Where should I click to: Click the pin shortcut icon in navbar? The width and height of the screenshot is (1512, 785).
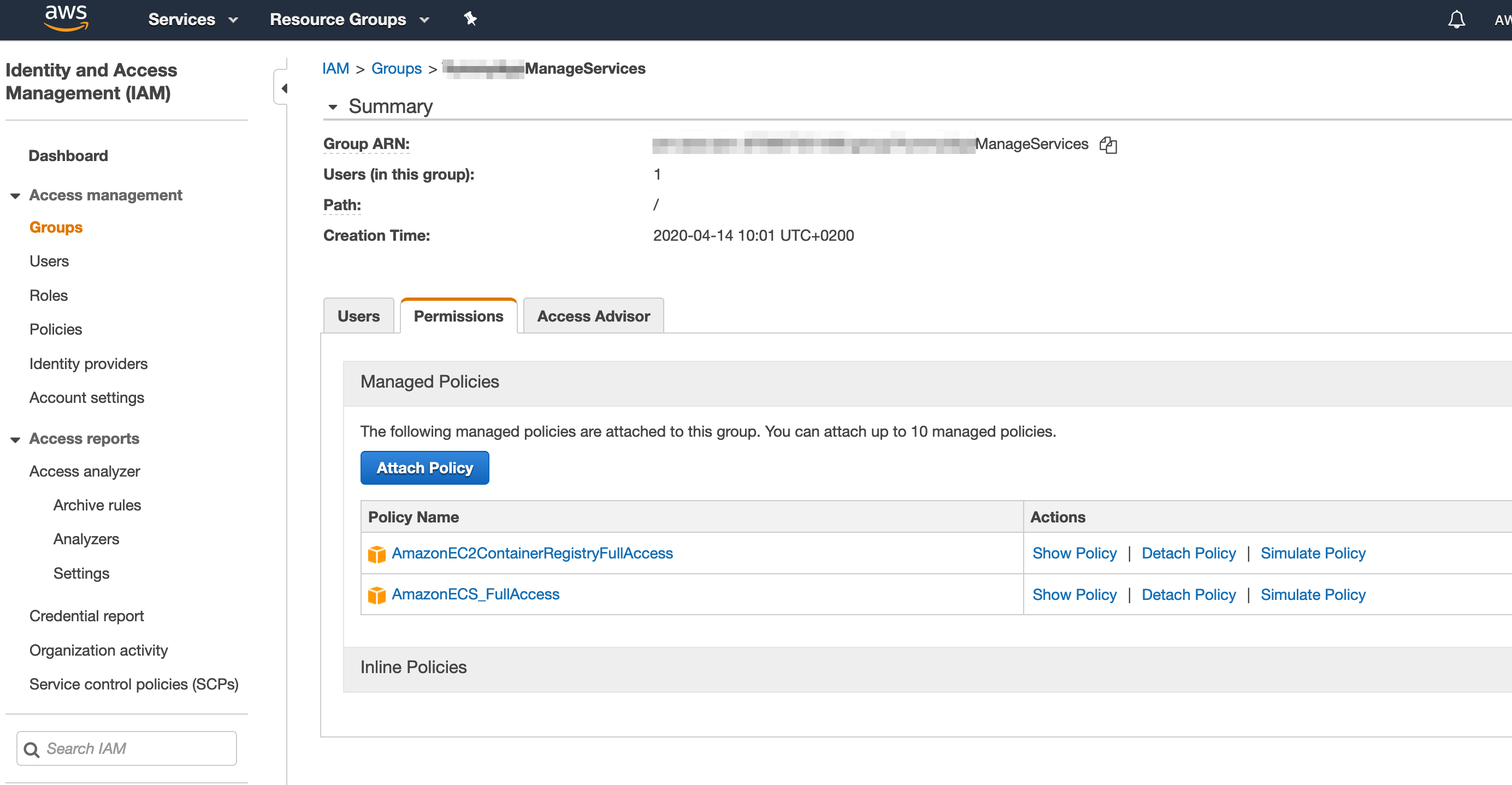coord(470,19)
